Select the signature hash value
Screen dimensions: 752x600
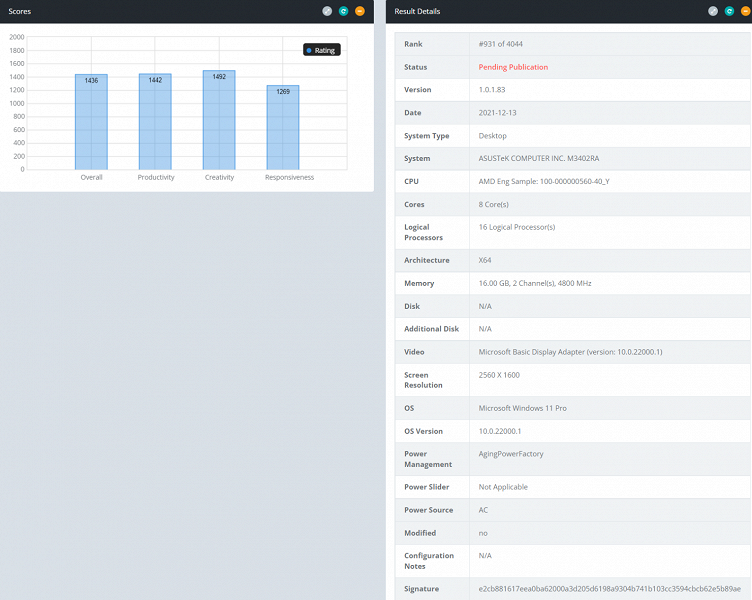click(610, 589)
